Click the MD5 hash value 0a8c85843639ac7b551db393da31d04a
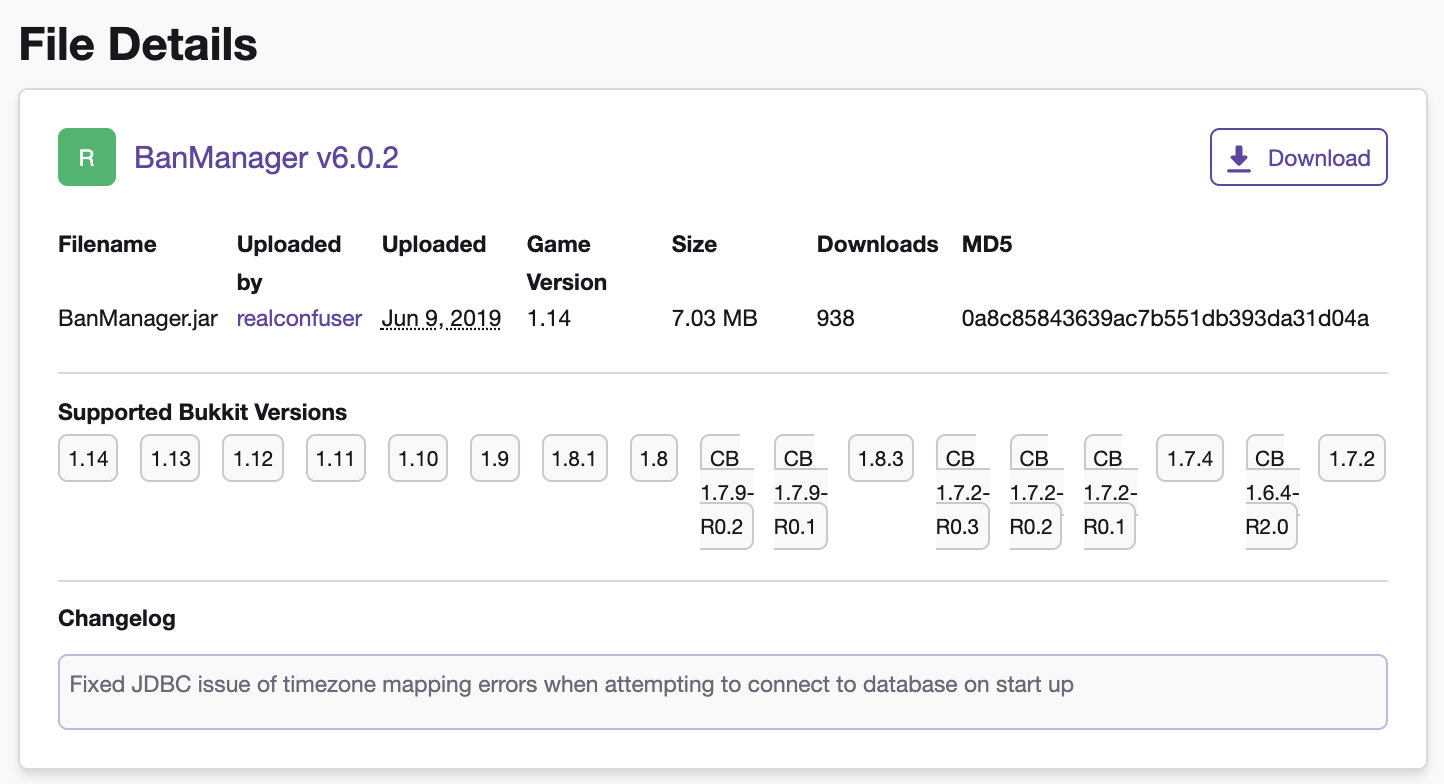1444x784 pixels. [1165, 319]
